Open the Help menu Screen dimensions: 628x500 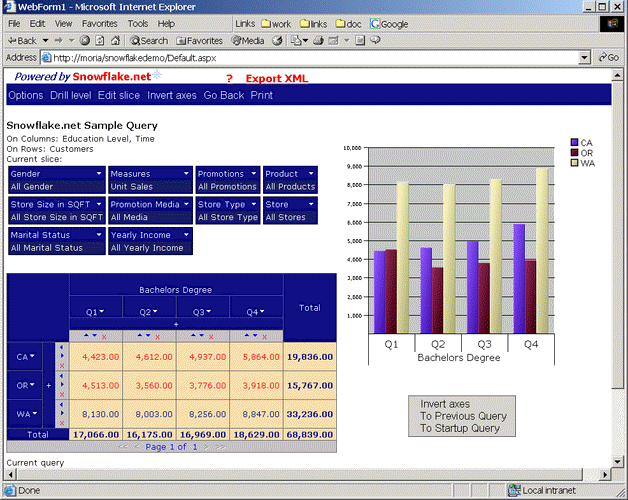(x=166, y=24)
